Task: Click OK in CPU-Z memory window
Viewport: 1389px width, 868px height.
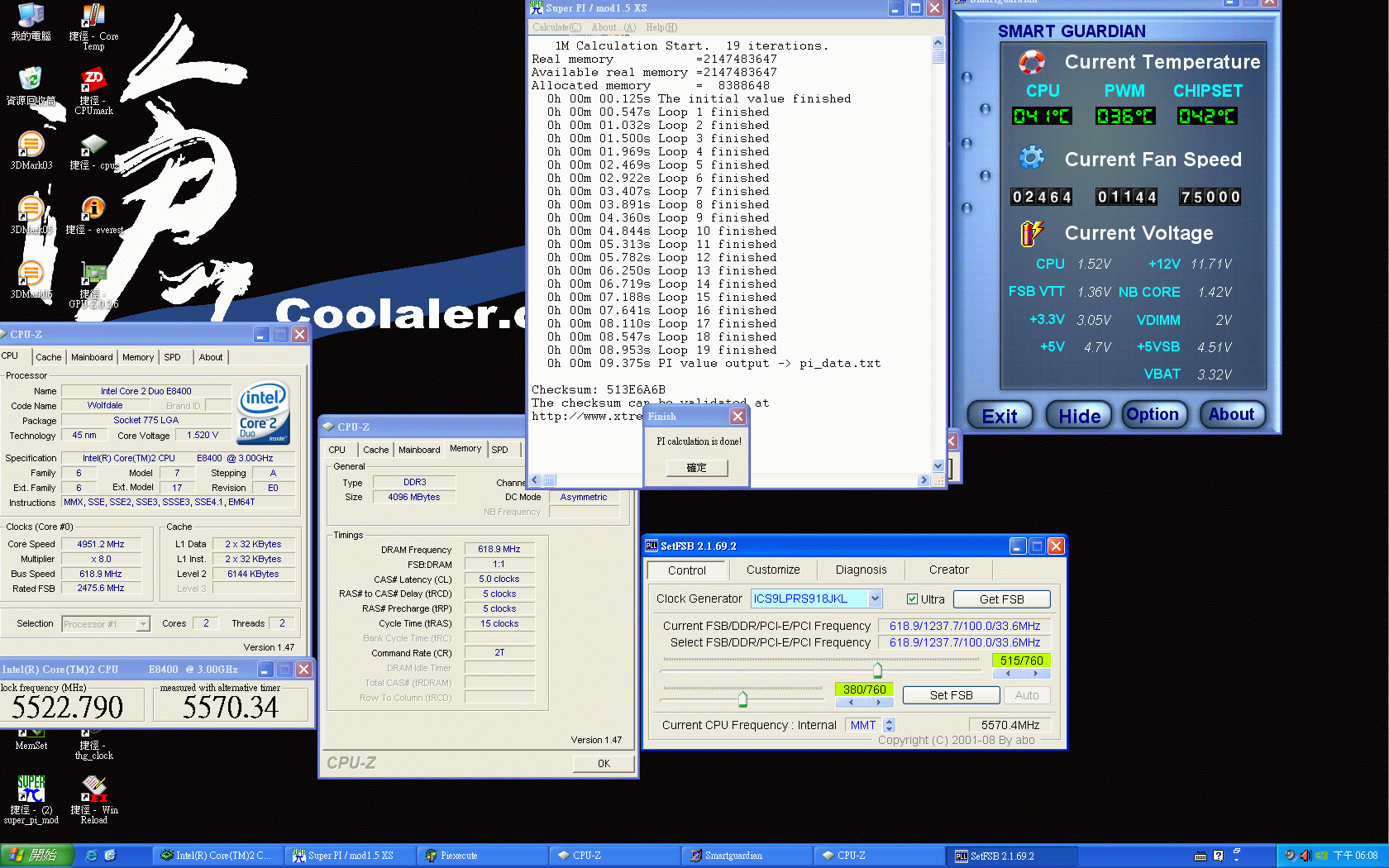Action: coord(604,764)
